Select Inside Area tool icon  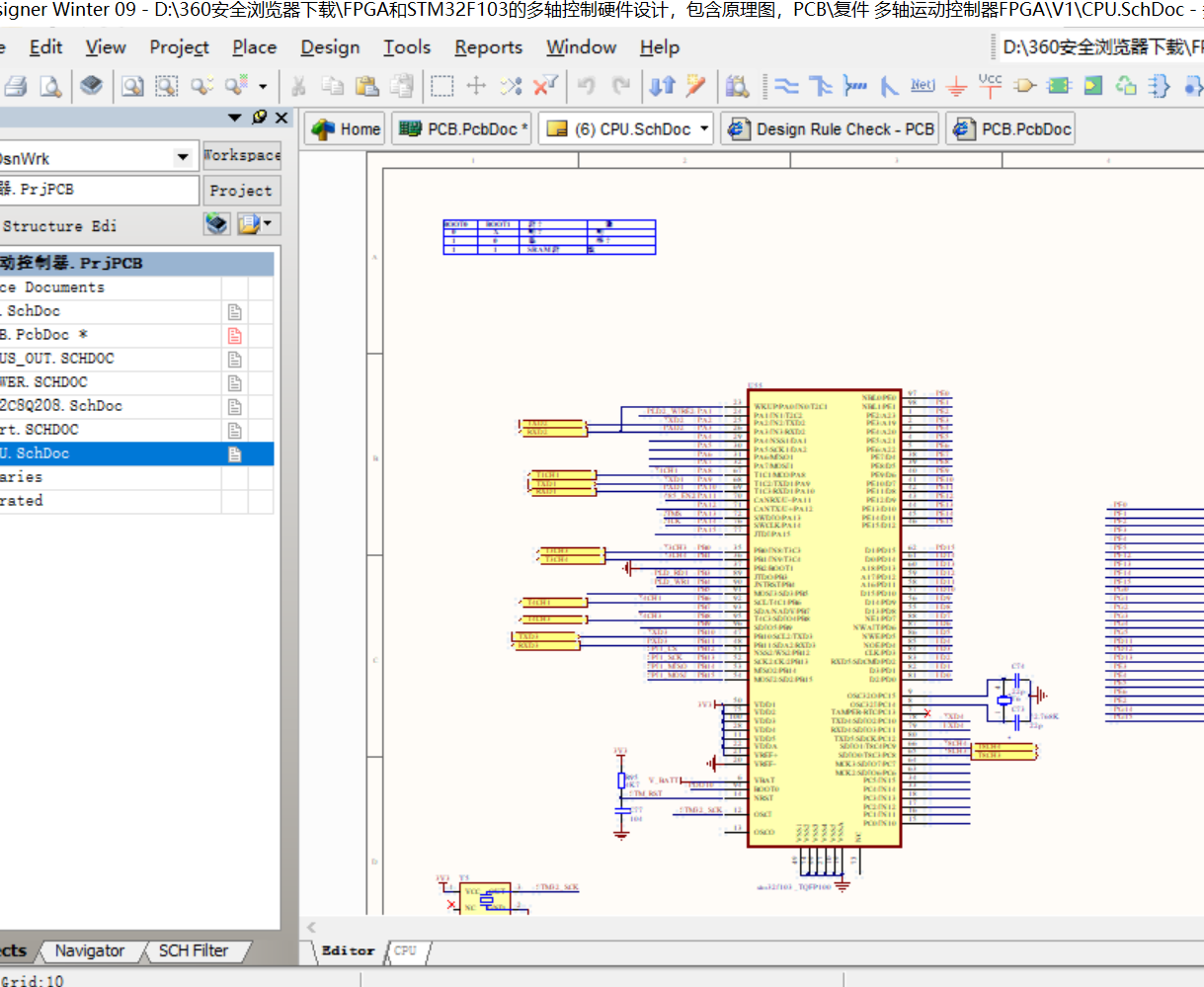442,87
